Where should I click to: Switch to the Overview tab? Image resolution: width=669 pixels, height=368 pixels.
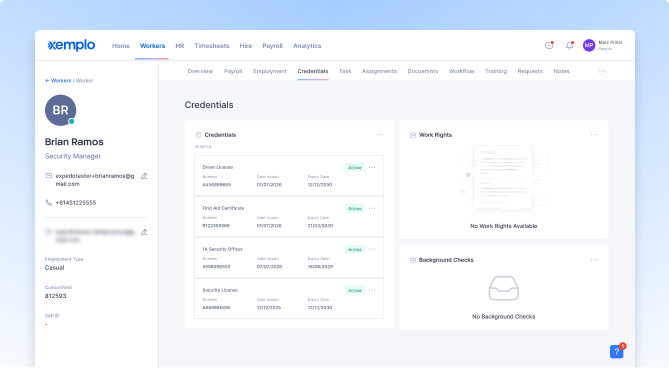(200, 71)
